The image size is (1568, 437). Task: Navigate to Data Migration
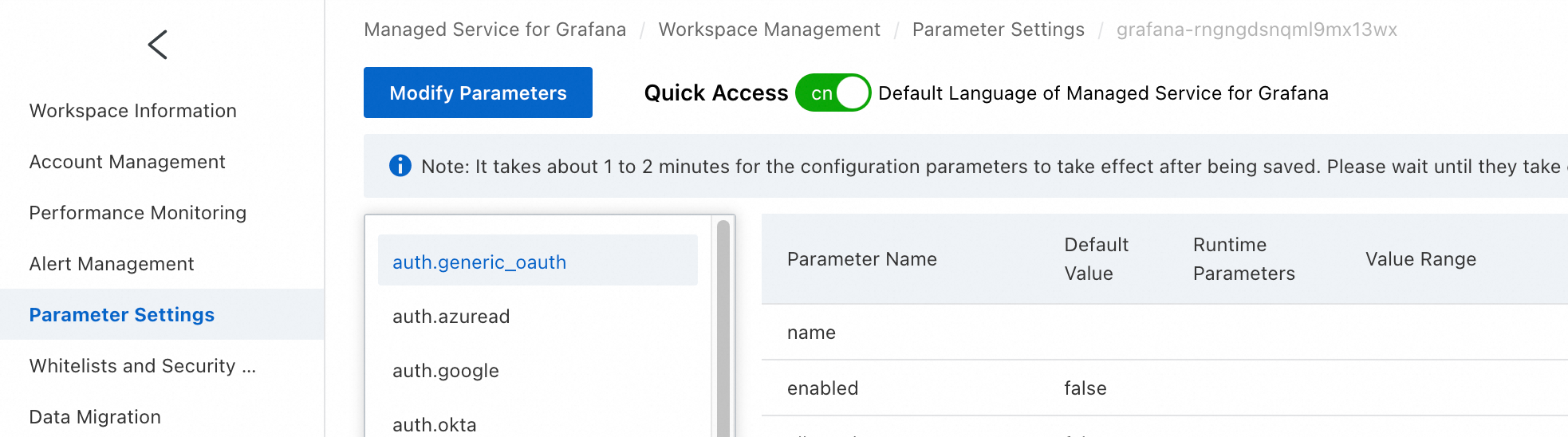pos(95,417)
